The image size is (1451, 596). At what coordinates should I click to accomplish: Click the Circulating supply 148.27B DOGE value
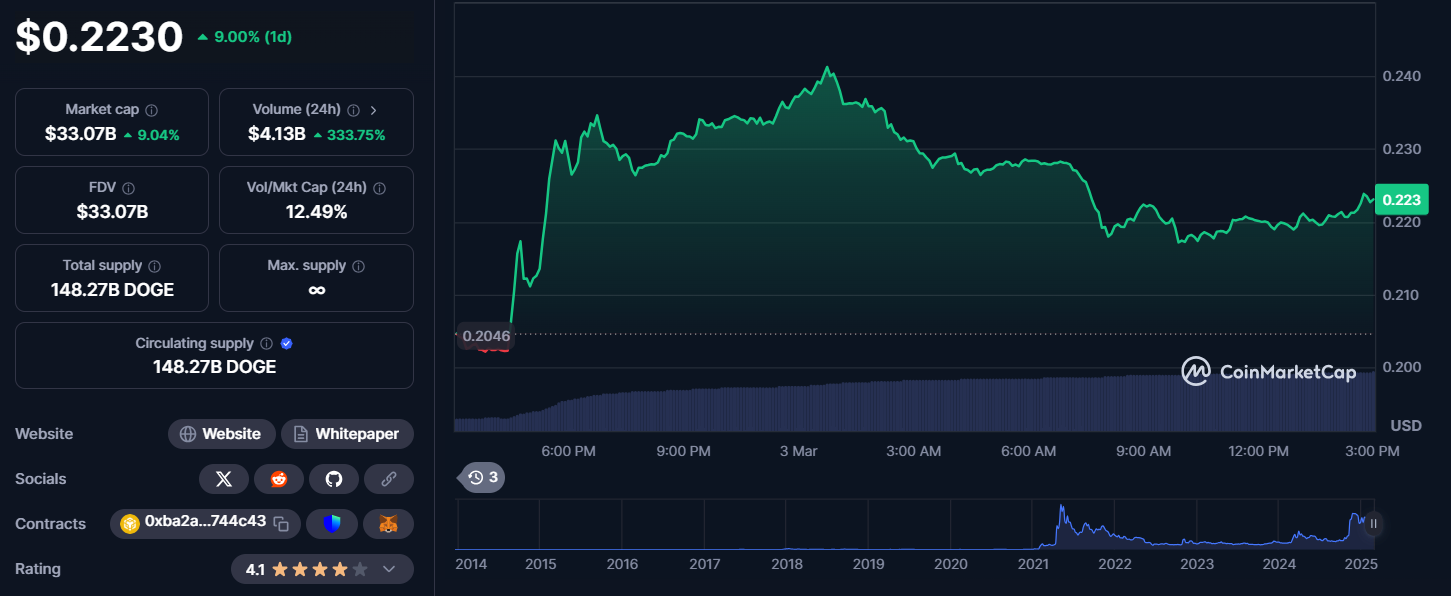(214, 367)
